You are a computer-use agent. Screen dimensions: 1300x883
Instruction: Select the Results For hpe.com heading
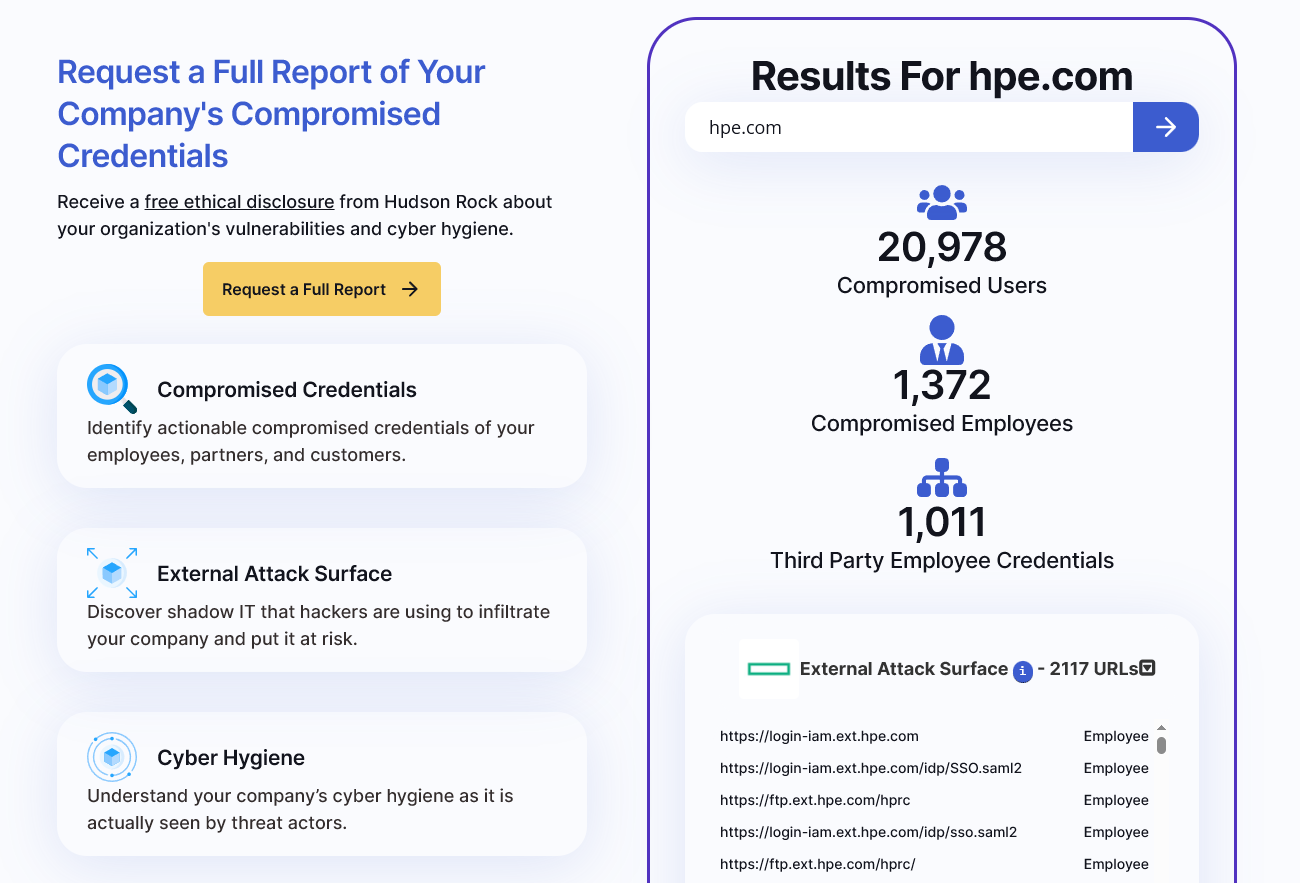[x=941, y=76]
